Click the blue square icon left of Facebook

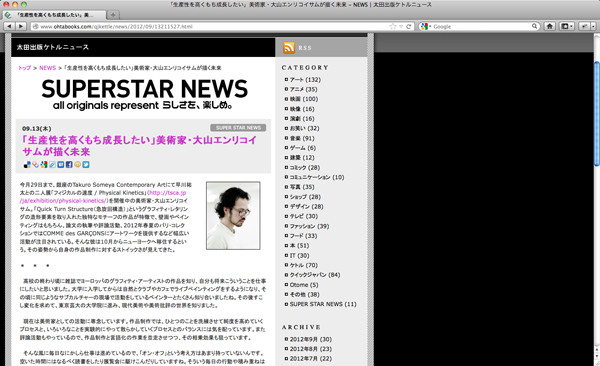[60, 165]
